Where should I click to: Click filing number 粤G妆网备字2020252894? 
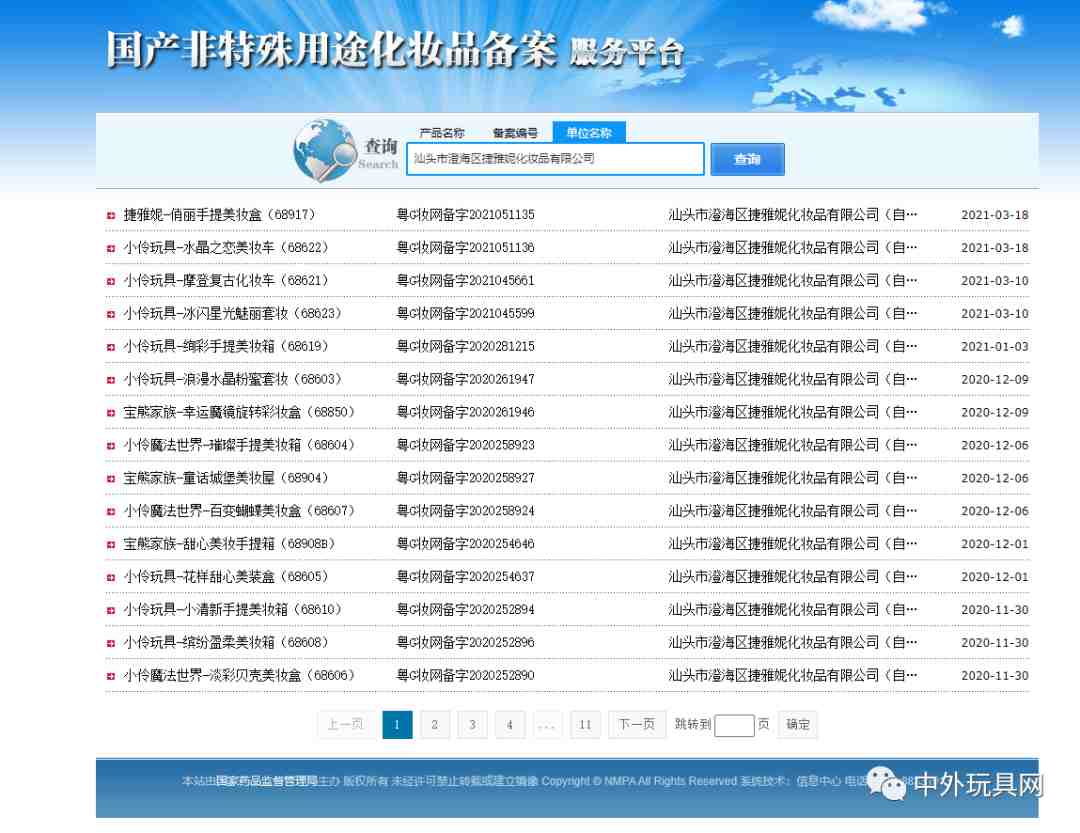coord(466,610)
